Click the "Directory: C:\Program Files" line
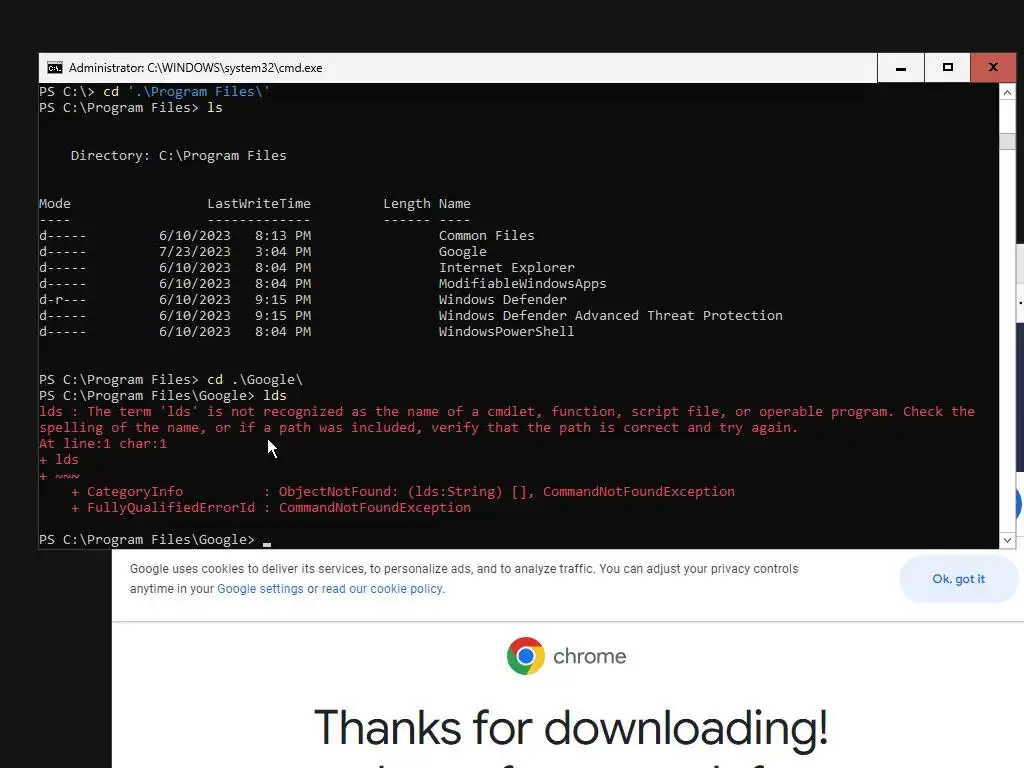The width and height of the screenshot is (1024, 768). 178,155
